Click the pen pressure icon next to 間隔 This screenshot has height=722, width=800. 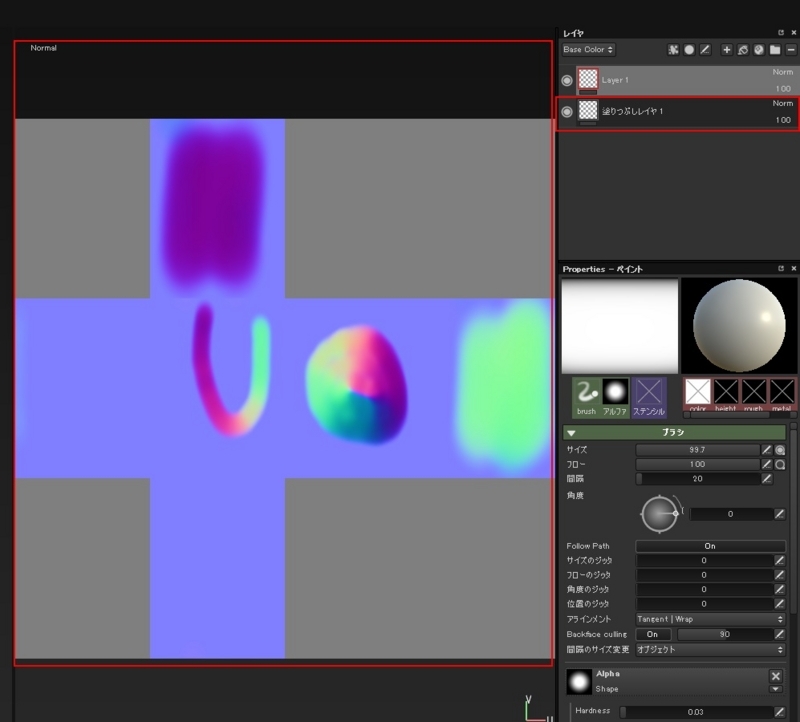click(766, 479)
